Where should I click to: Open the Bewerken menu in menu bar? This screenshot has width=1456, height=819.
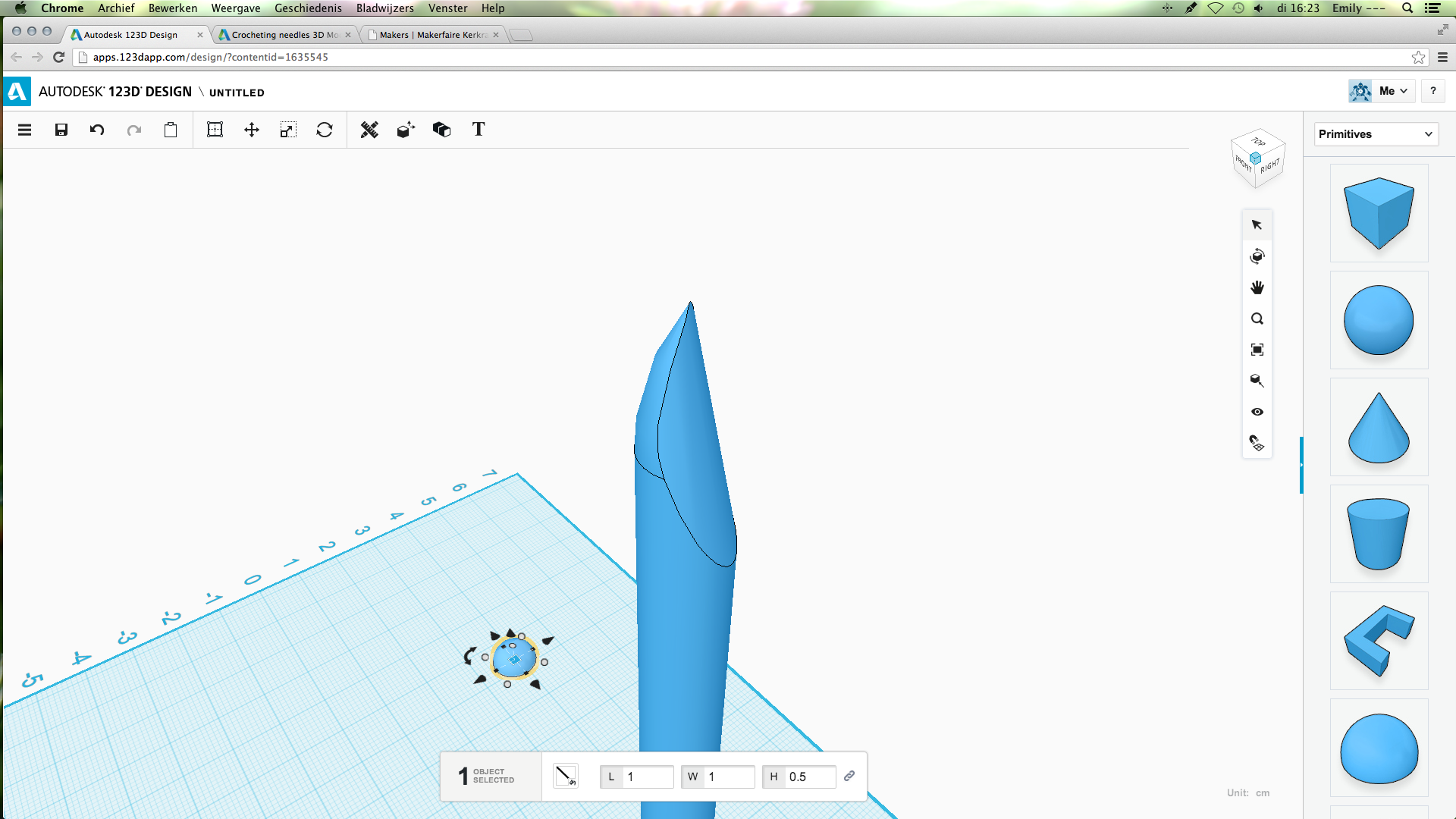pyautogui.click(x=172, y=8)
